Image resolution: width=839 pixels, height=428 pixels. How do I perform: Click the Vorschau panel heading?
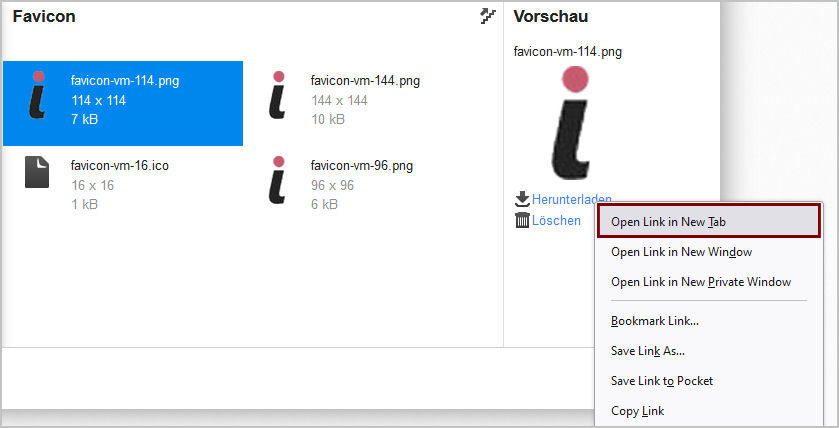point(551,17)
